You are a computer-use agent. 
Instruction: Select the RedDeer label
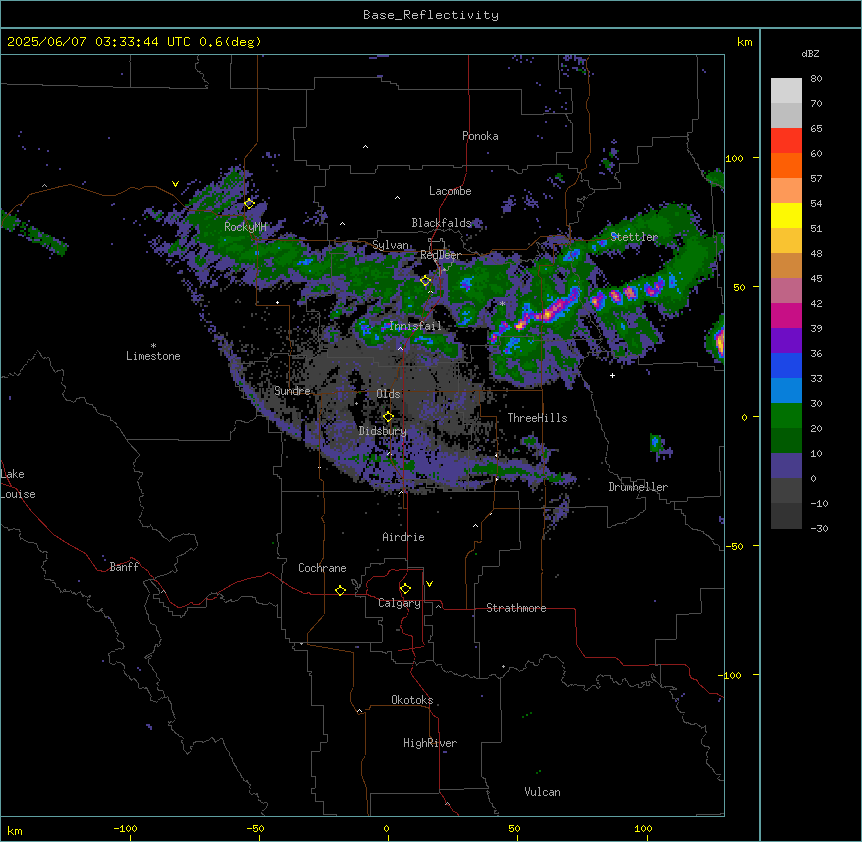click(x=440, y=255)
